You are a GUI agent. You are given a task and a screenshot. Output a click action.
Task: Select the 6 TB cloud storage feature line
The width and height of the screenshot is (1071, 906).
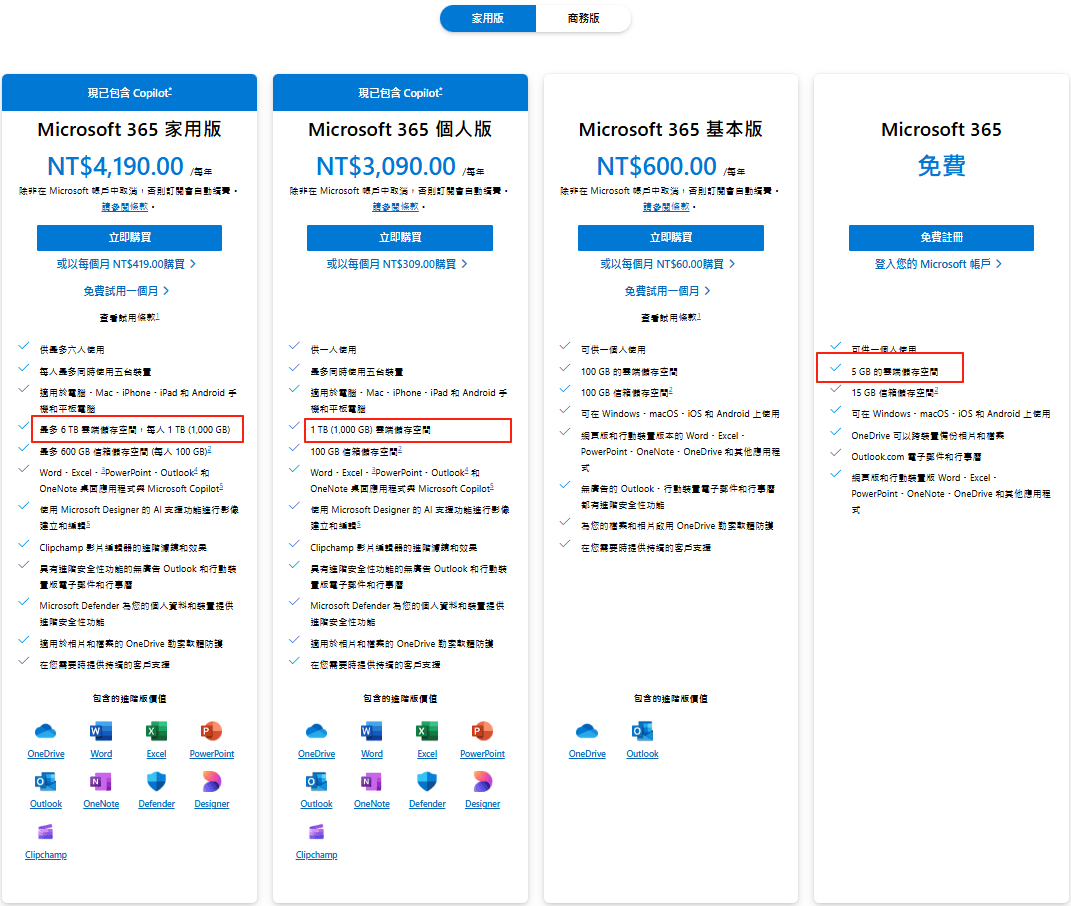coord(135,430)
